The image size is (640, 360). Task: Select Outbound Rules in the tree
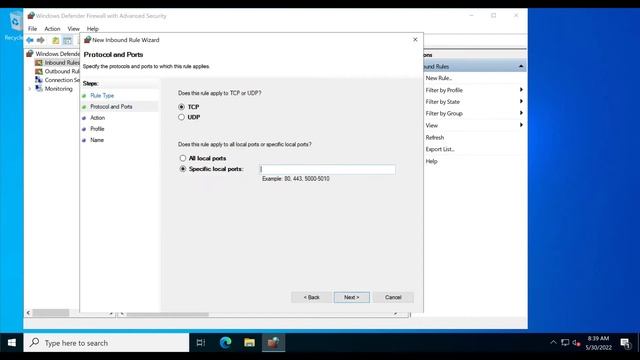[62, 71]
